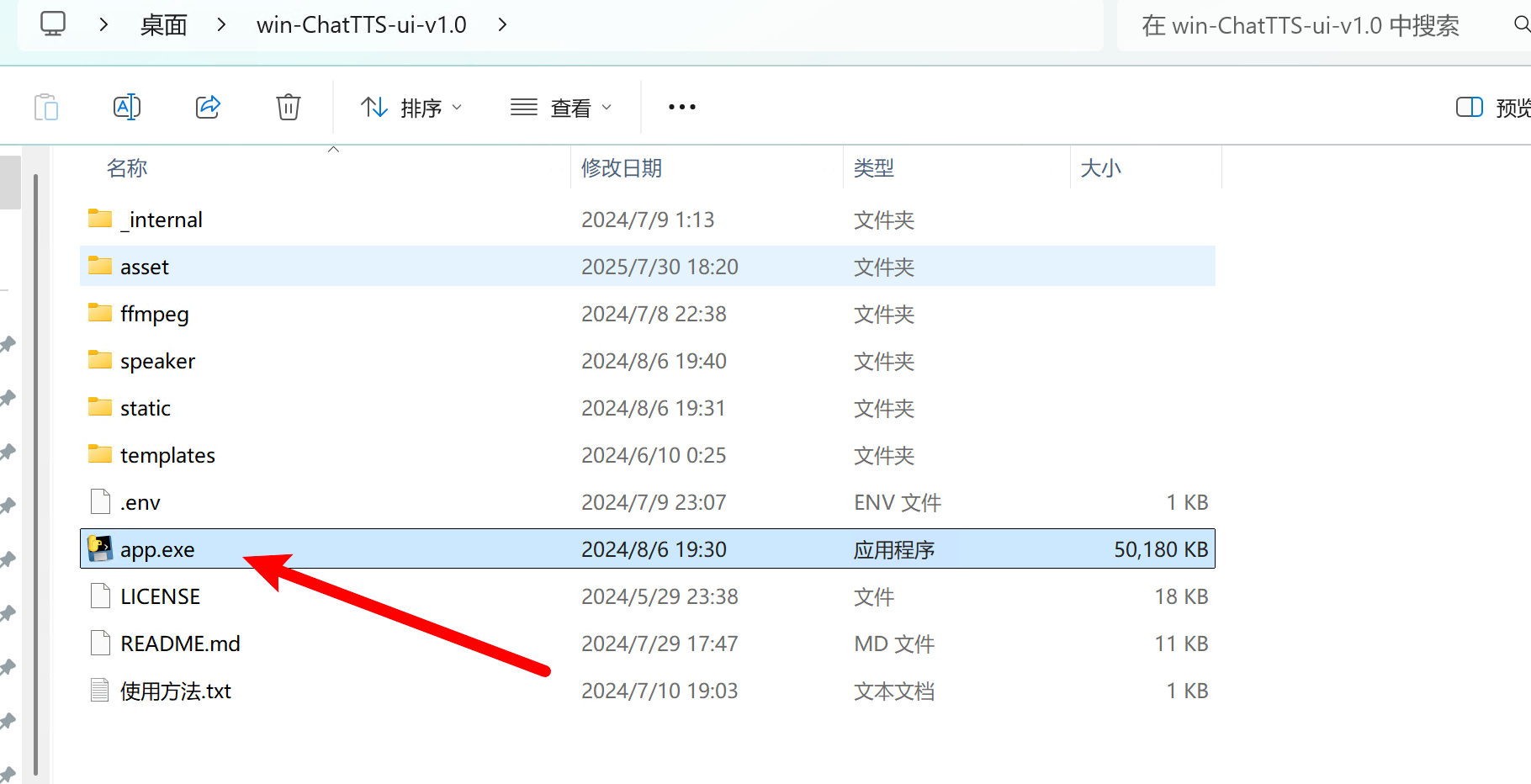Select the 使用方法.txt text file
Screen dimensions: 1531x784
[x=175, y=691]
